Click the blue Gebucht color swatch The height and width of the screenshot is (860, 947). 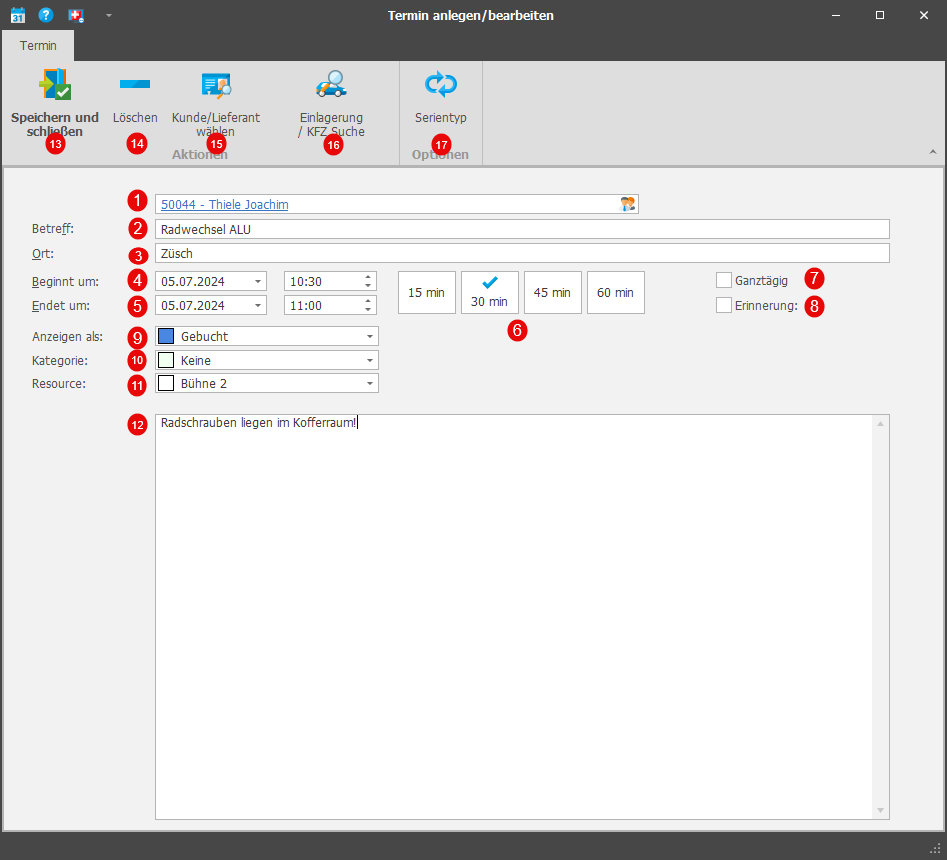click(166, 336)
